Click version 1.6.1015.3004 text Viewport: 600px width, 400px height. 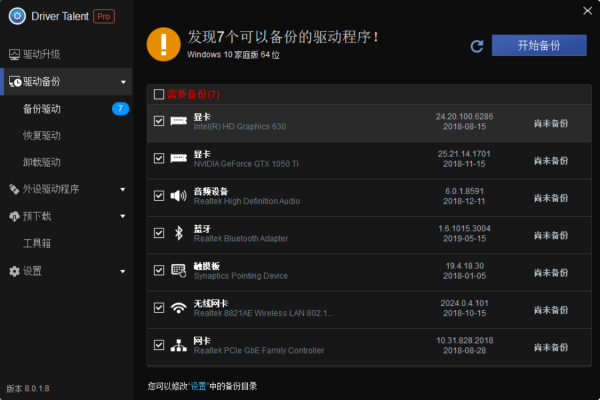coord(464,229)
